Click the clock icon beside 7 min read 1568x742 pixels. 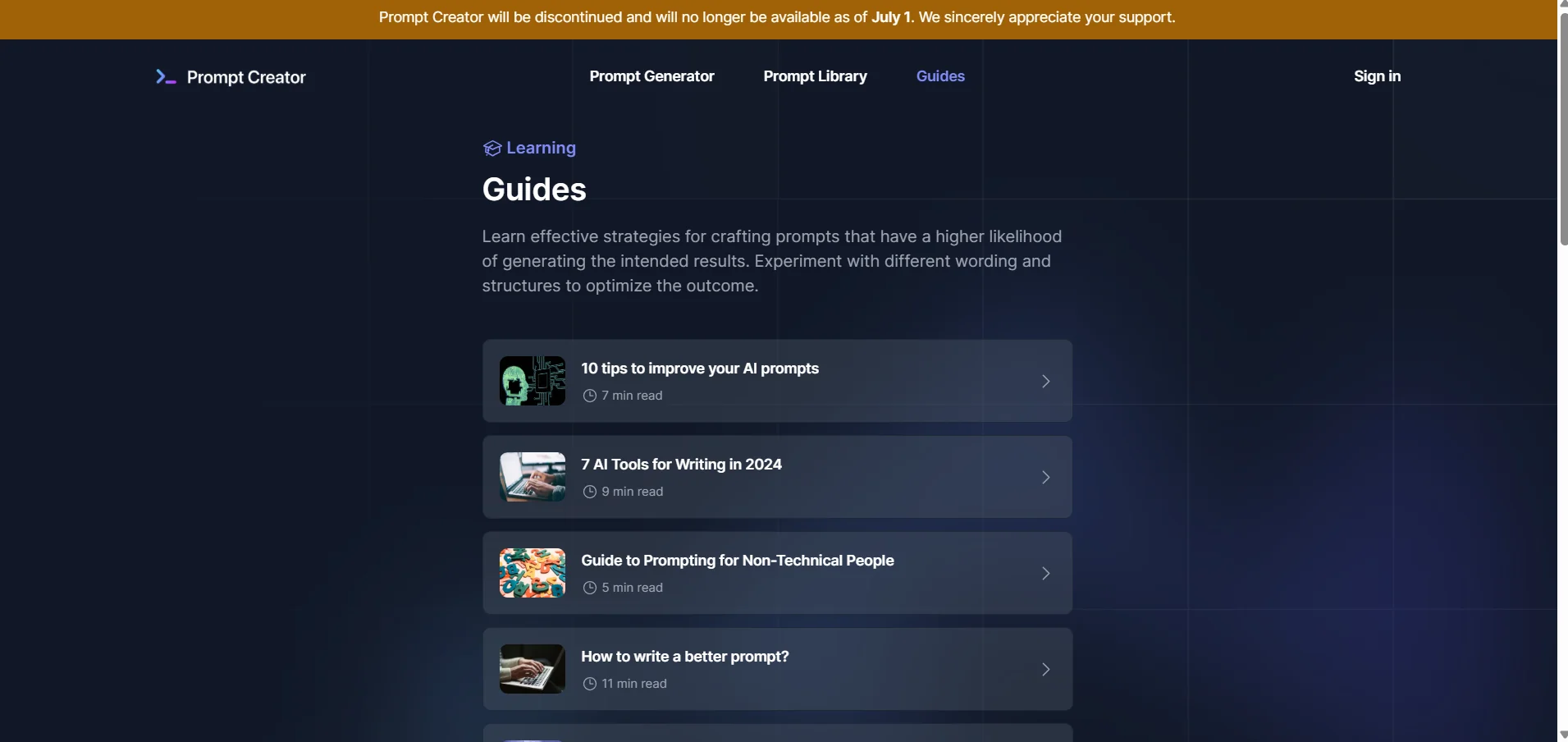click(589, 396)
